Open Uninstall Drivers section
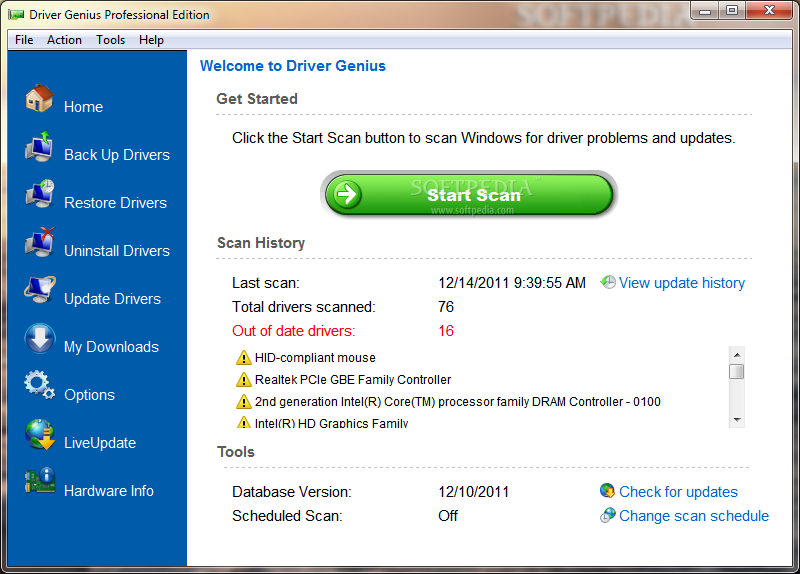The image size is (800, 574). point(117,251)
